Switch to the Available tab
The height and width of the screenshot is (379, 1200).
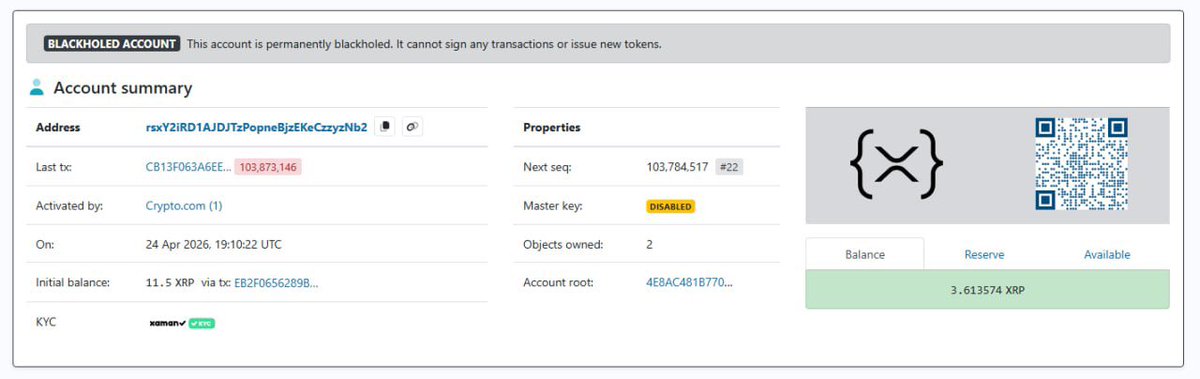pyautogui.click(x=1107, y=254)
